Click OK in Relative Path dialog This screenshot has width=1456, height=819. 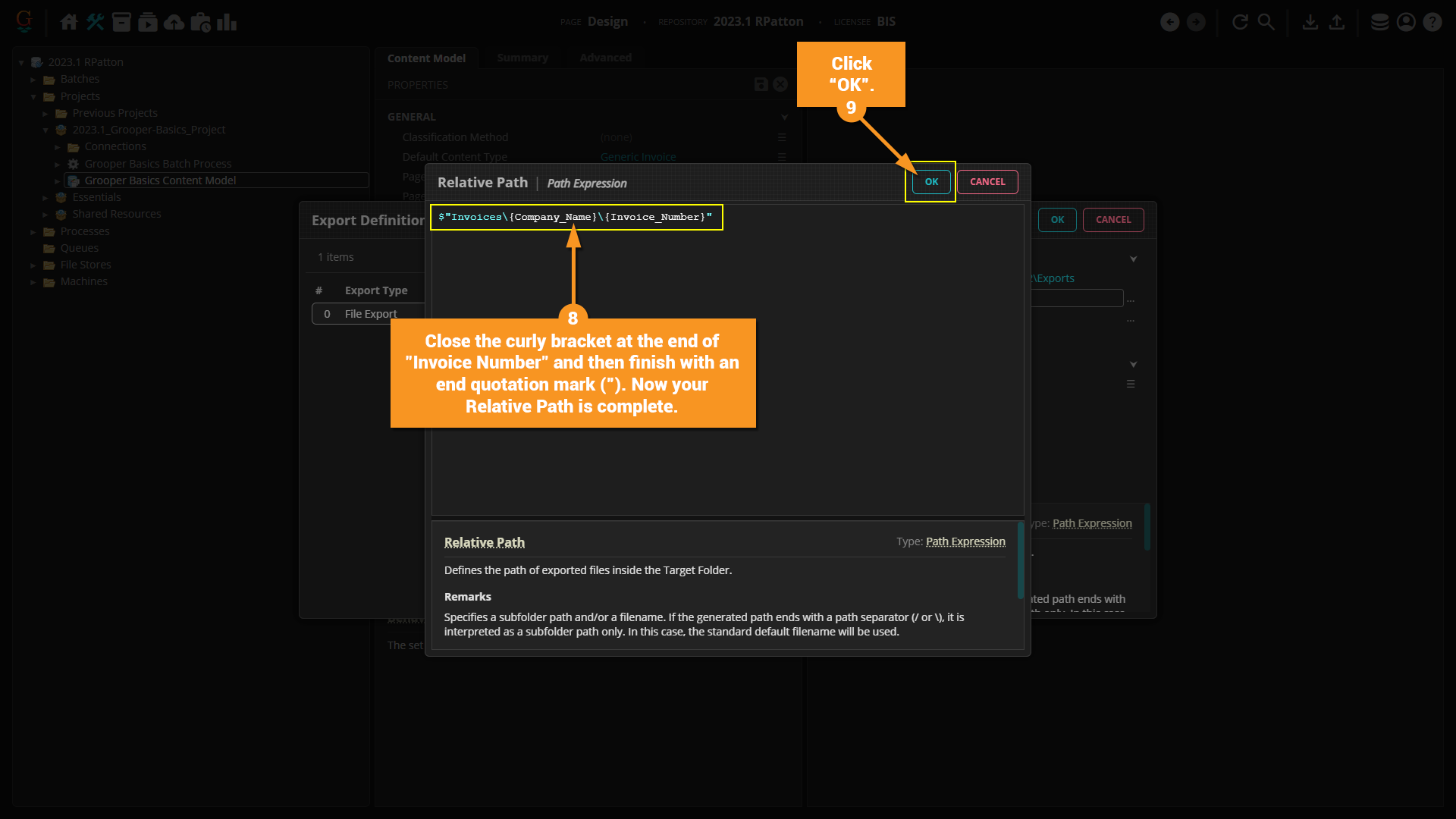click(931, 182)
